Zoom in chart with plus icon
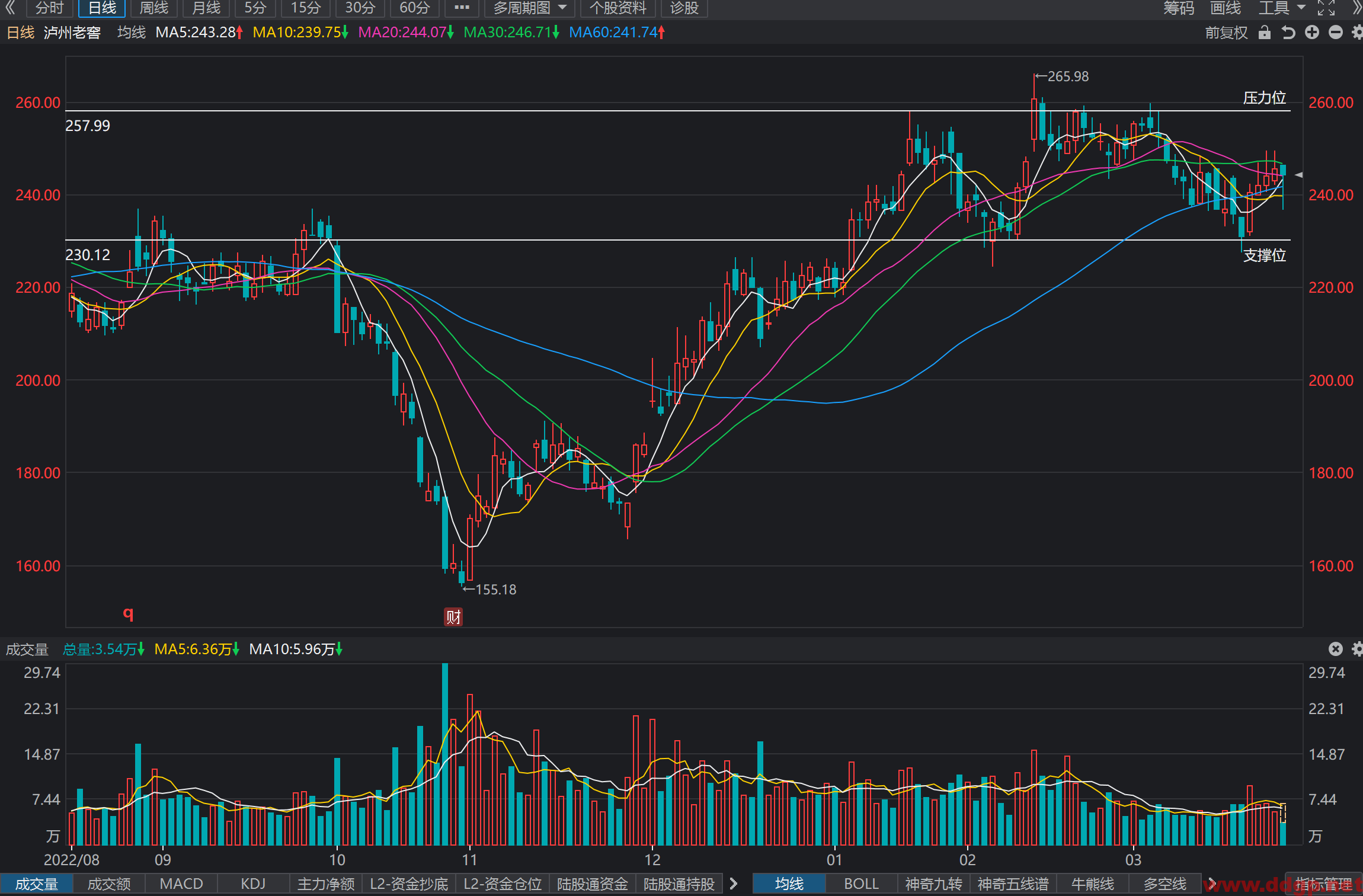The image size is (1363, 896). tap(1311, 33)
